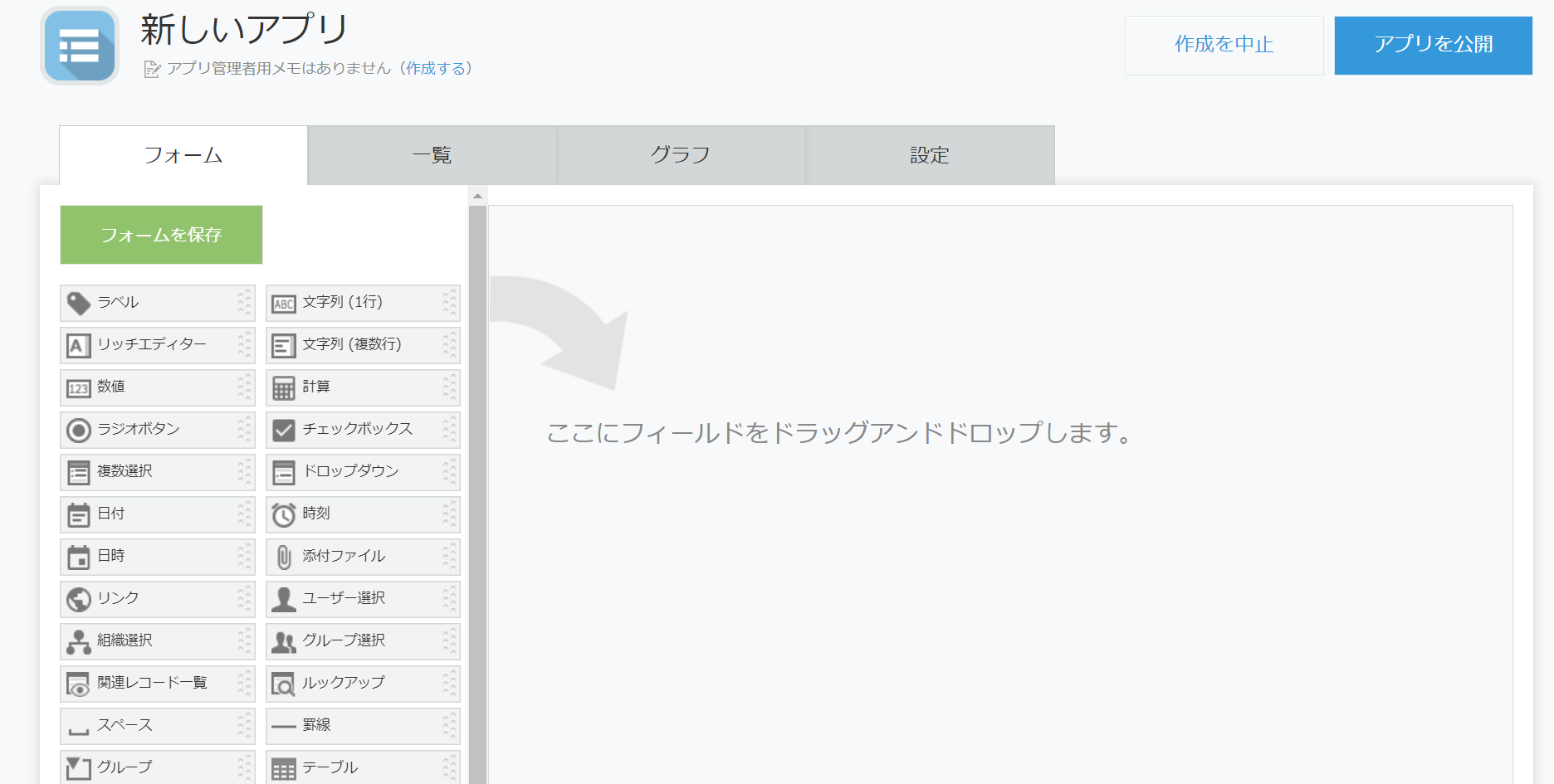Select the 添付ファイル paperclip icon

point(284,558)
